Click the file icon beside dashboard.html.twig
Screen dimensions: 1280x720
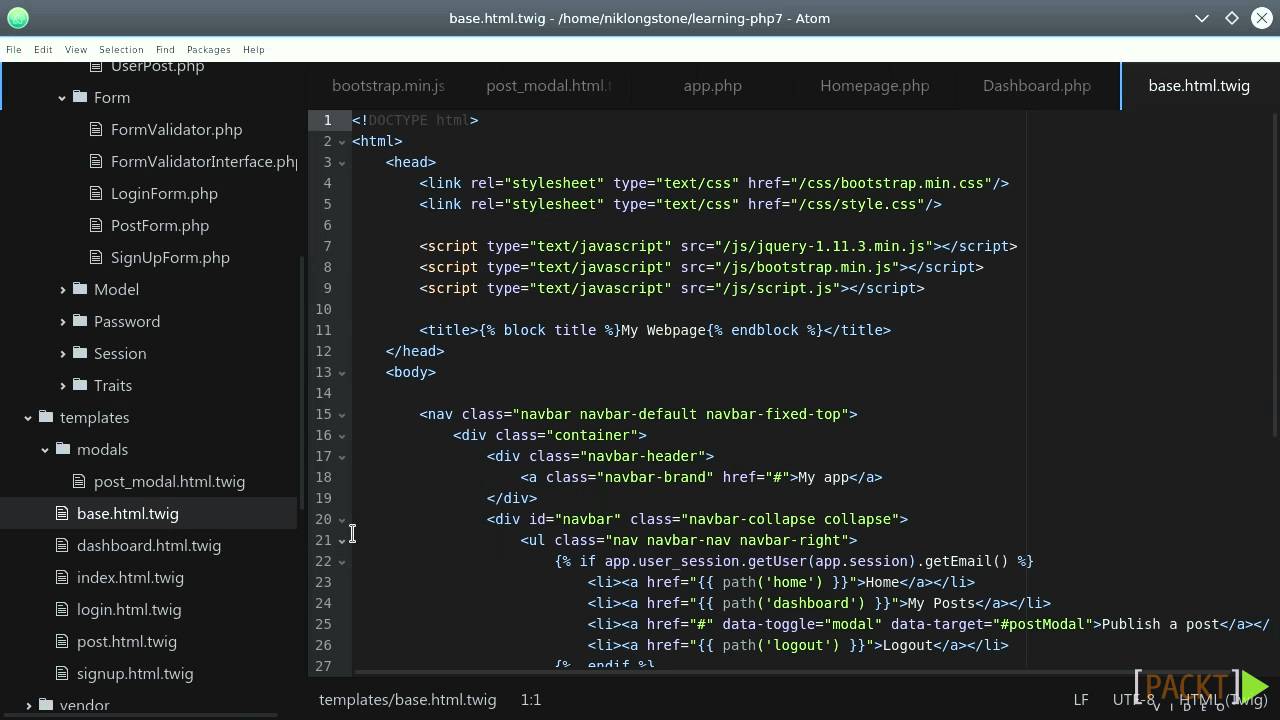point(62,545)
